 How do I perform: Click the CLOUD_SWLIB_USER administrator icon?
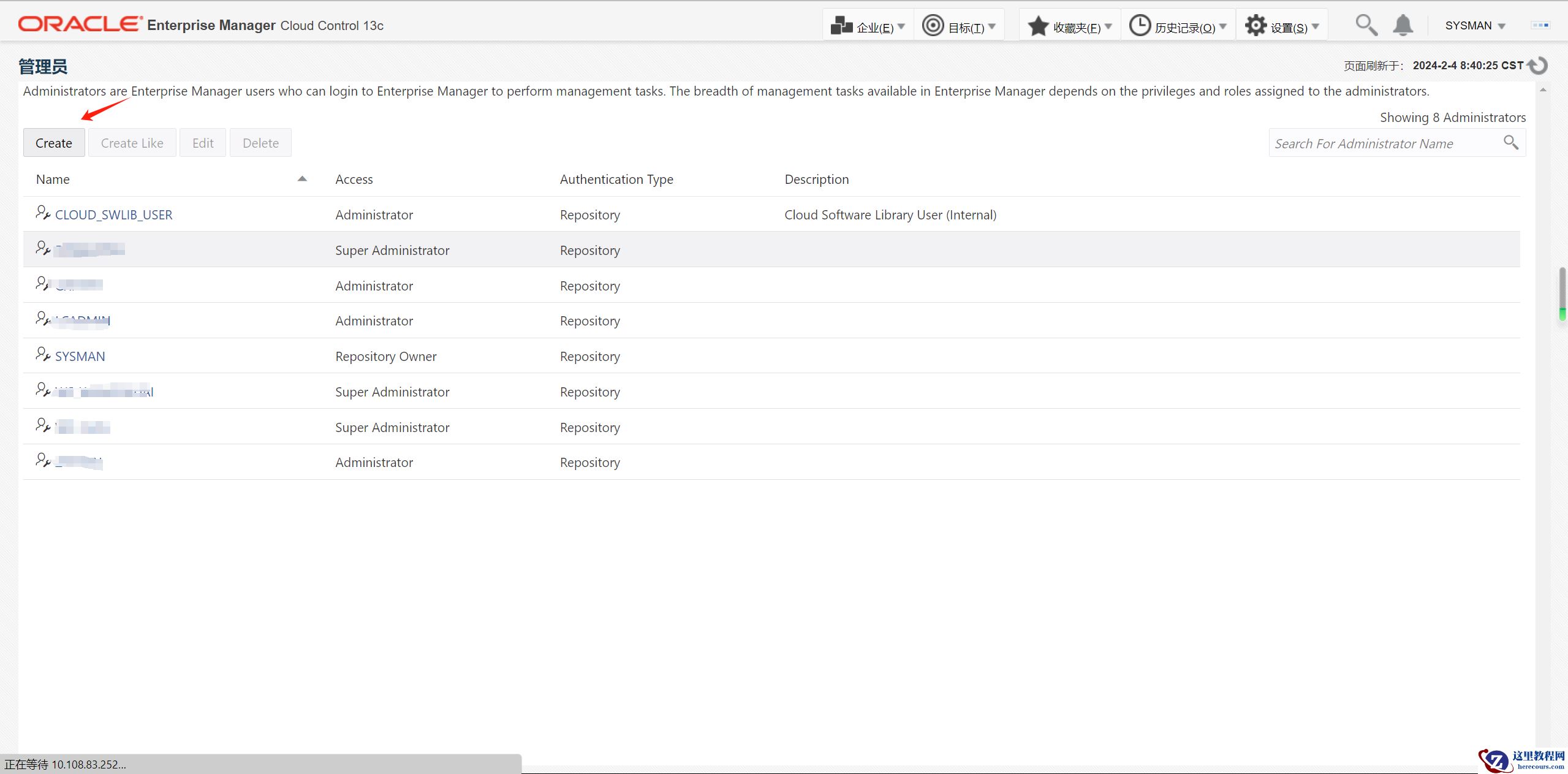43,213
